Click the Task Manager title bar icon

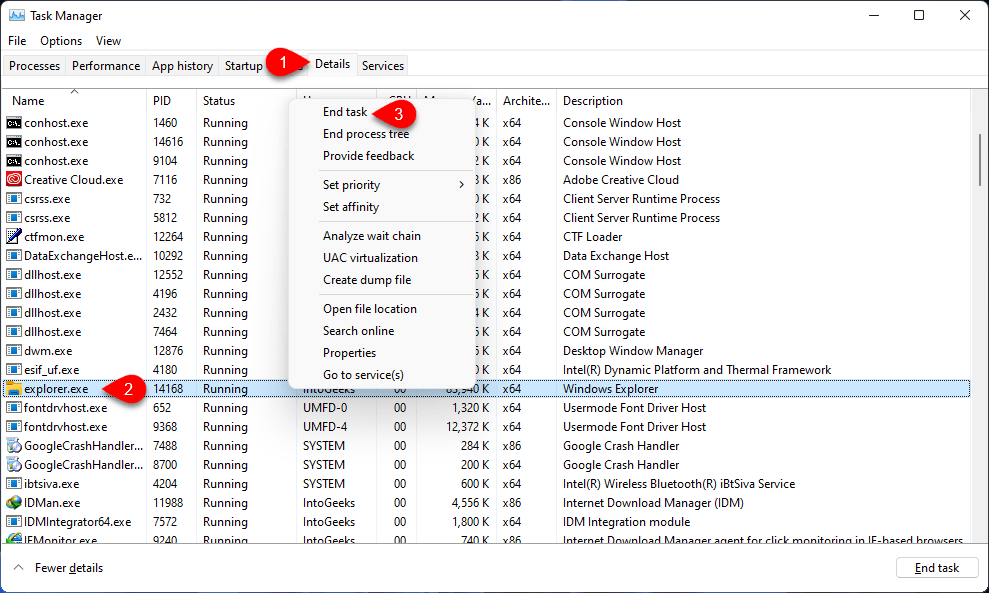coord(16,15)
